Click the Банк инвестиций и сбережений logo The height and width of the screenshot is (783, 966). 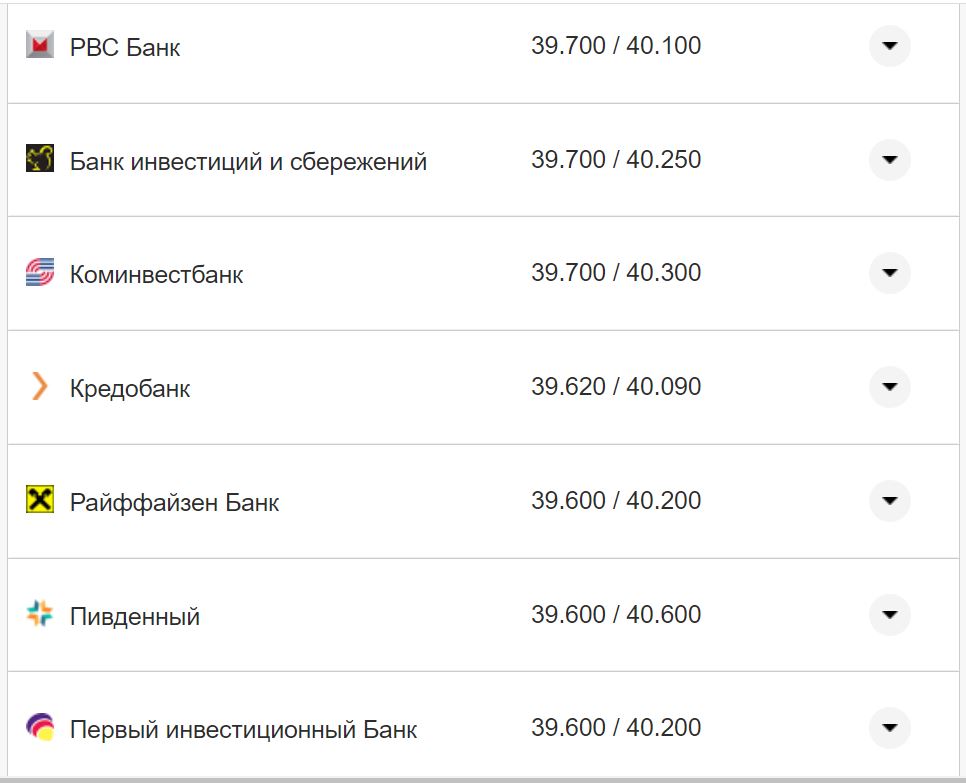(38, 159)
